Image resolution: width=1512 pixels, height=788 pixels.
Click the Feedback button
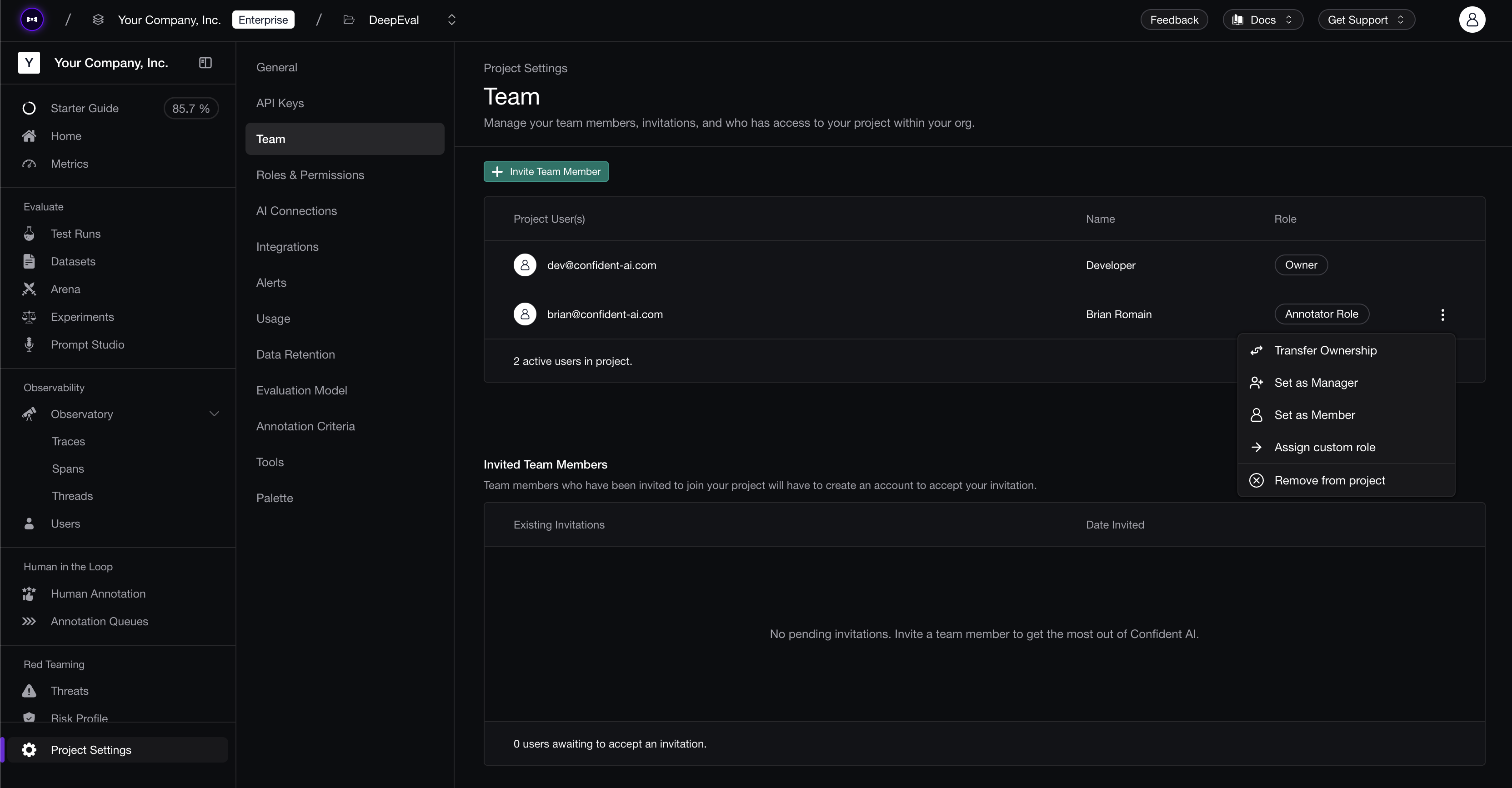pyautogui.click(x=1174, y=20)
